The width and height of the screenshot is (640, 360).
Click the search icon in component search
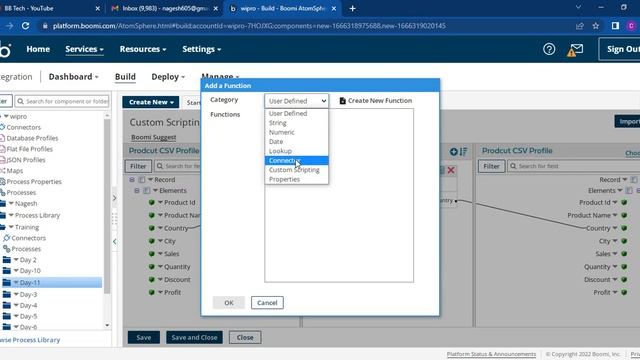(x=20, y=101)
